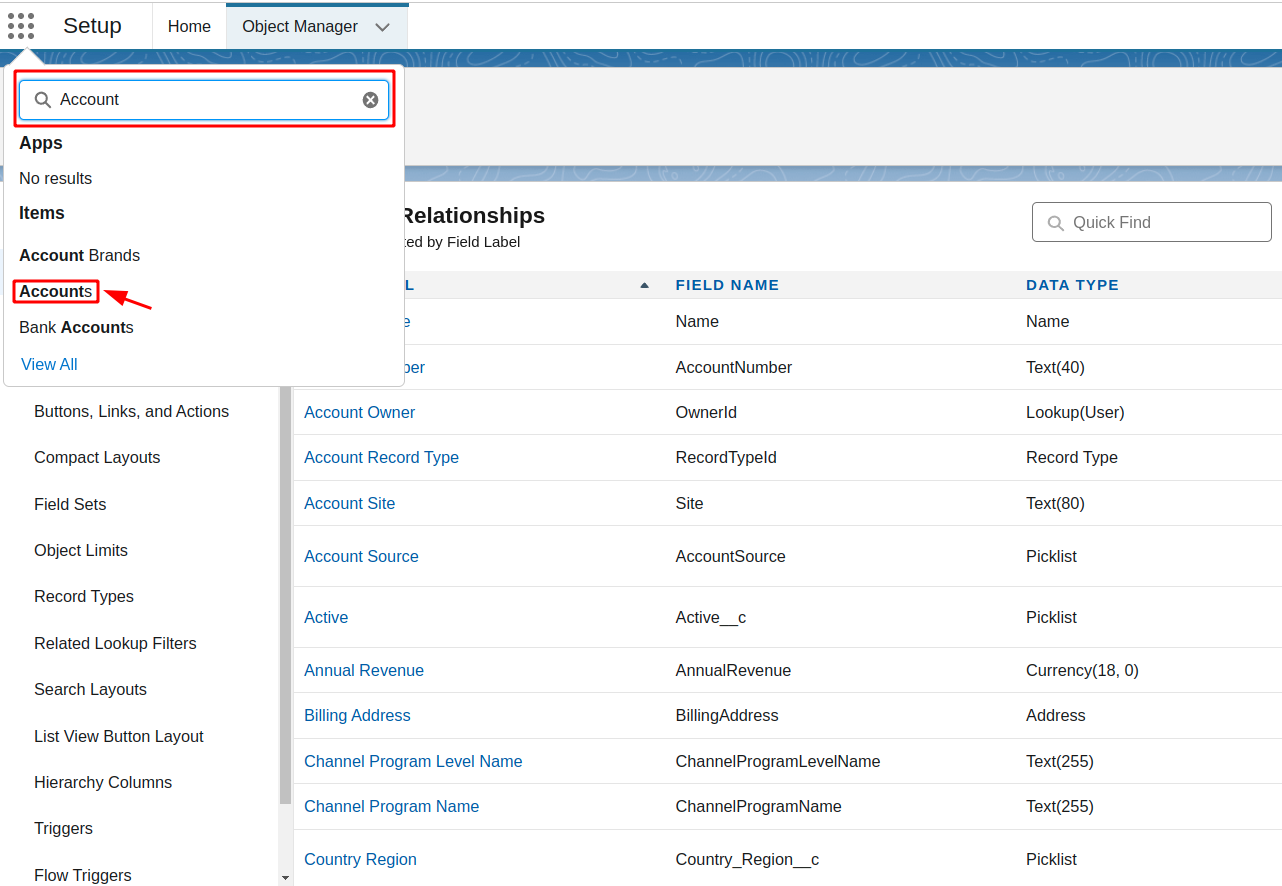Click the OwnerId field name cell
The width and height of the screenshot is (1282, 886).
click(x=706, y=412)
